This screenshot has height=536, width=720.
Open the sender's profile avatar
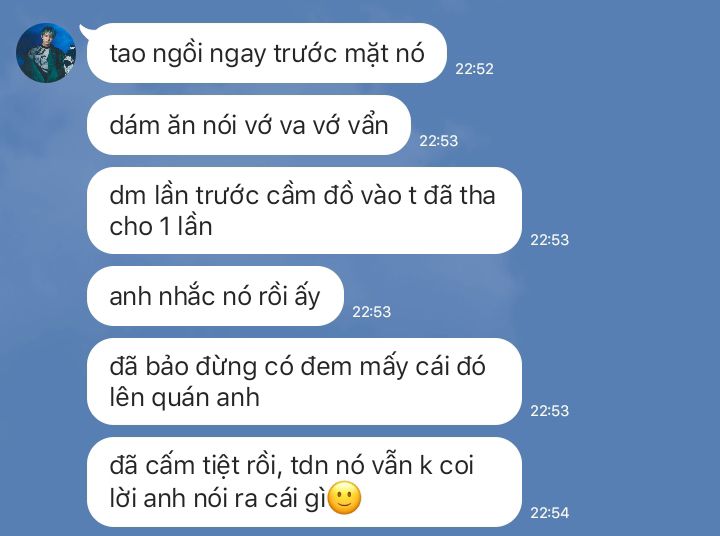coord(46,53)
